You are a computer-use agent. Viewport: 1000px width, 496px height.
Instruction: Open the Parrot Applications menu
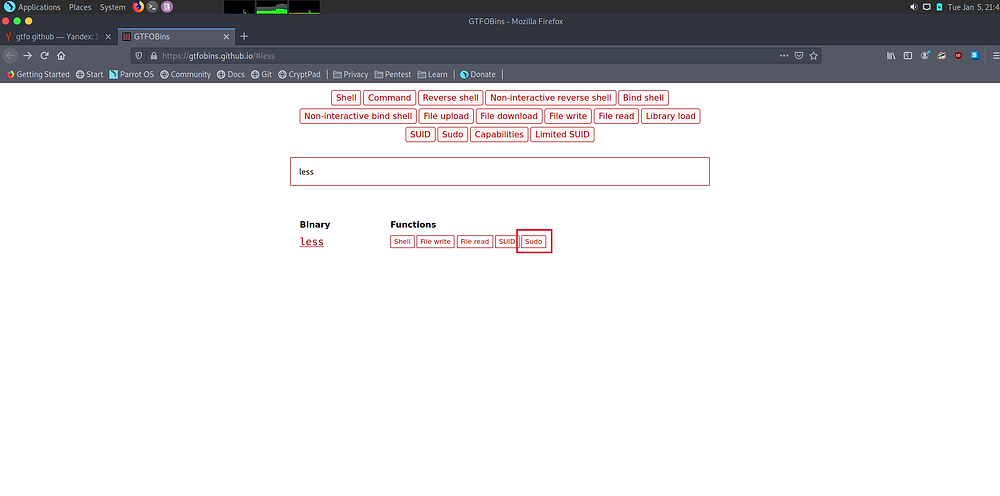click(x=33, y=7)
